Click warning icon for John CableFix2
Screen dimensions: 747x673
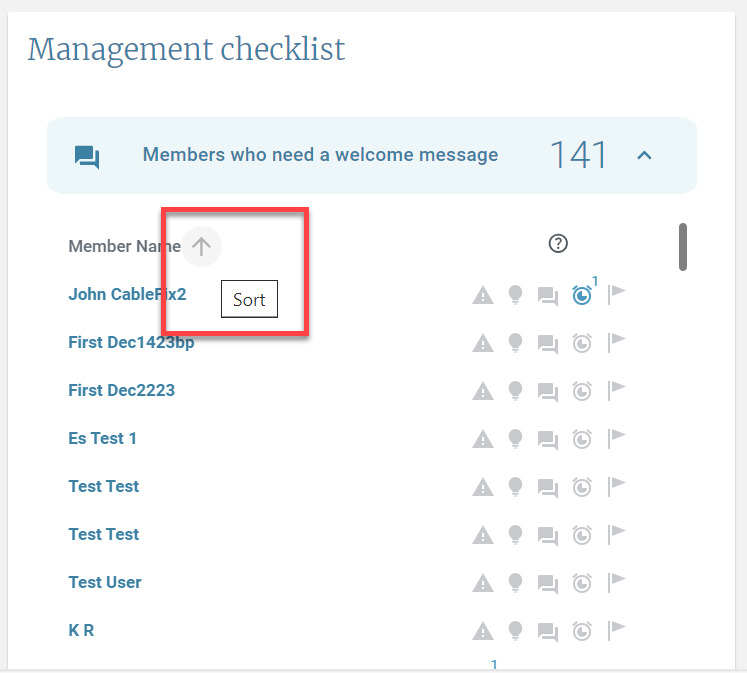click(483, 295)
